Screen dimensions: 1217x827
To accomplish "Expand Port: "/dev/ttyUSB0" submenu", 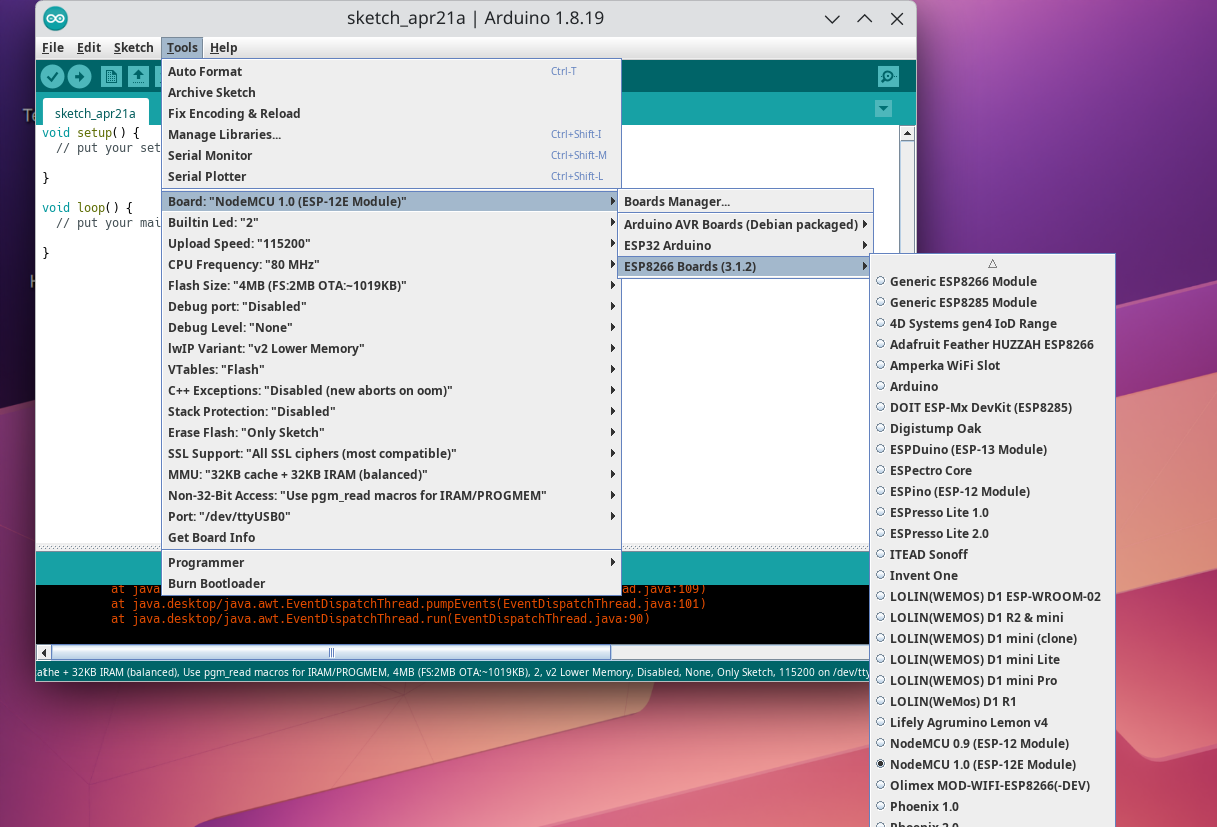I will point(391,516).
